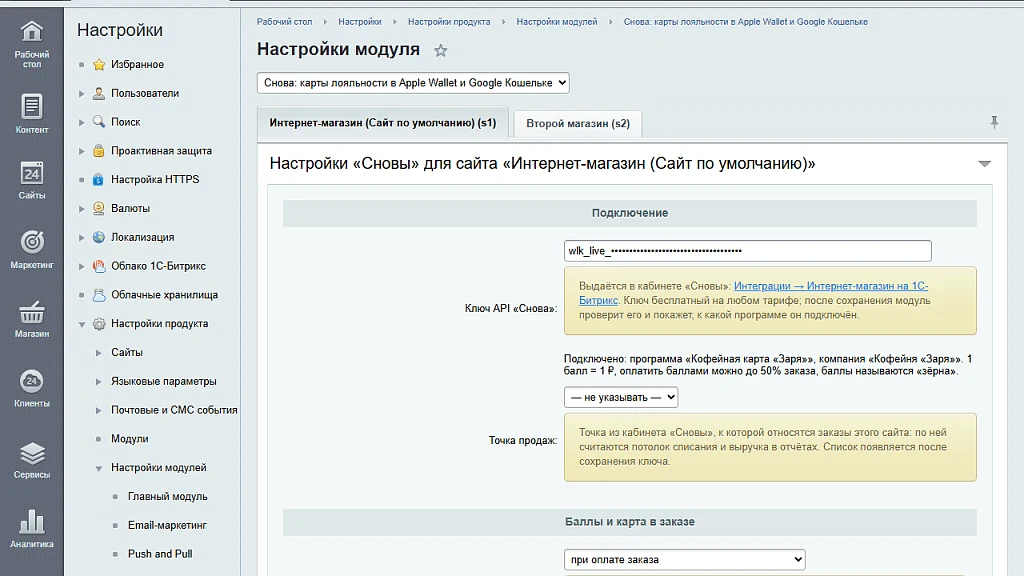Click the magnifier icon next to Поиск
This screenshot has width=1024, height=576.
point(99,122)
